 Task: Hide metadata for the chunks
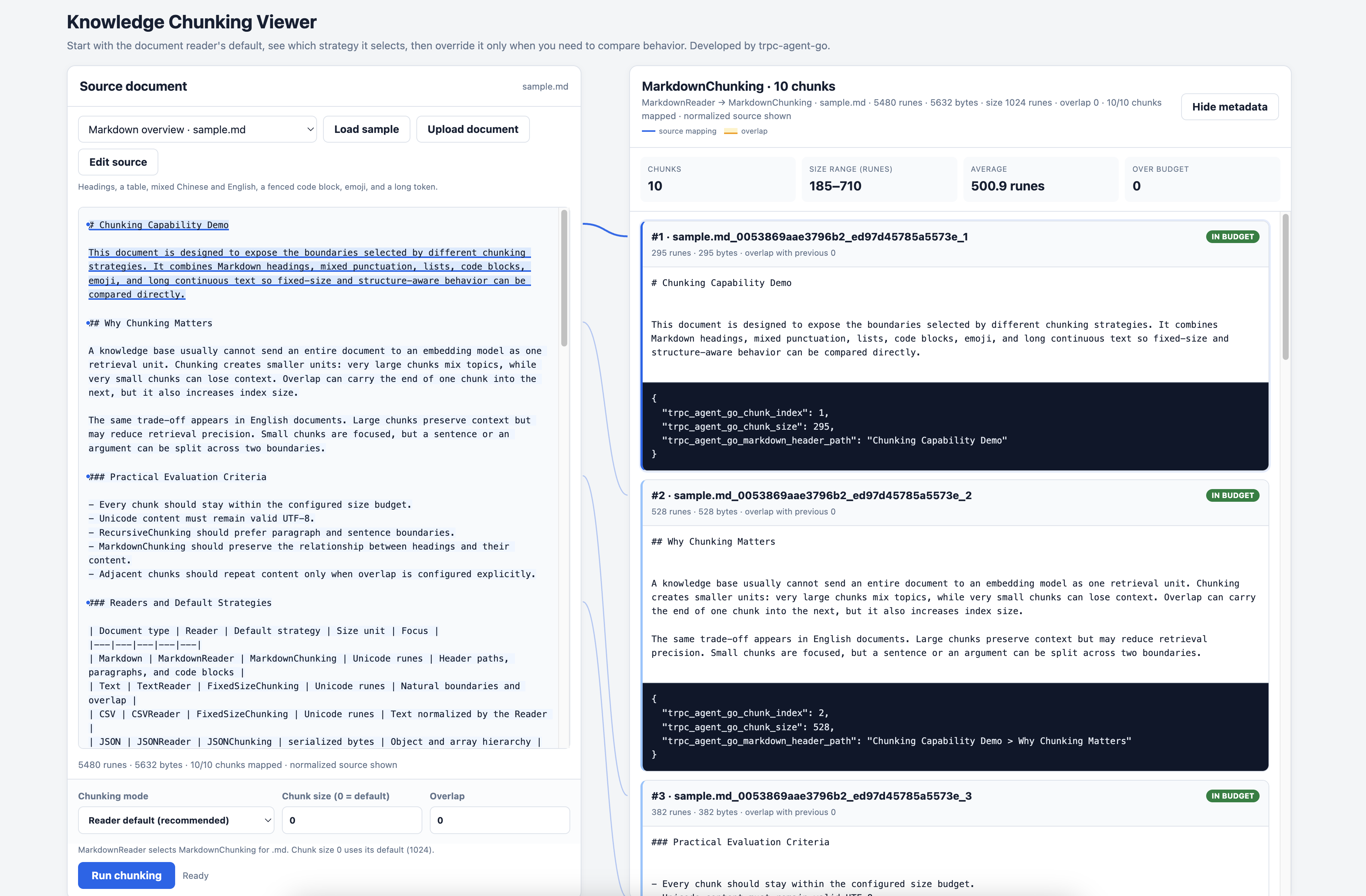click(1229, 107)
